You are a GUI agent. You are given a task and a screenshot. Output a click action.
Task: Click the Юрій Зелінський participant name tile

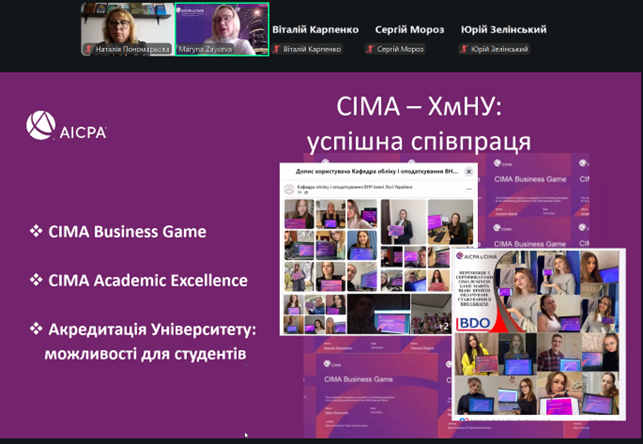503,30
